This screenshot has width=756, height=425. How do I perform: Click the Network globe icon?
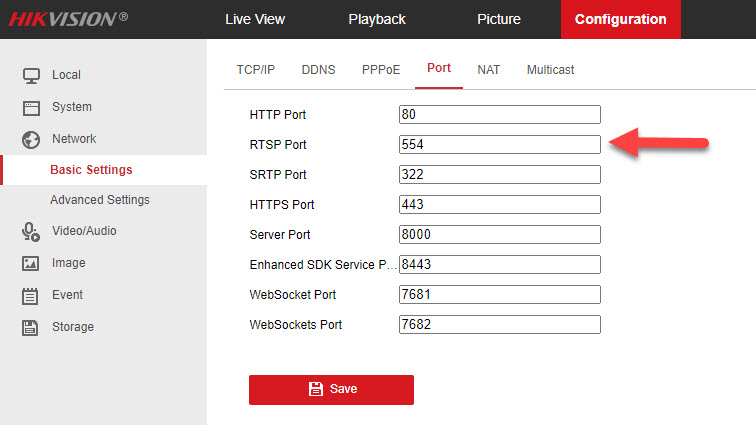pos(31,139)
